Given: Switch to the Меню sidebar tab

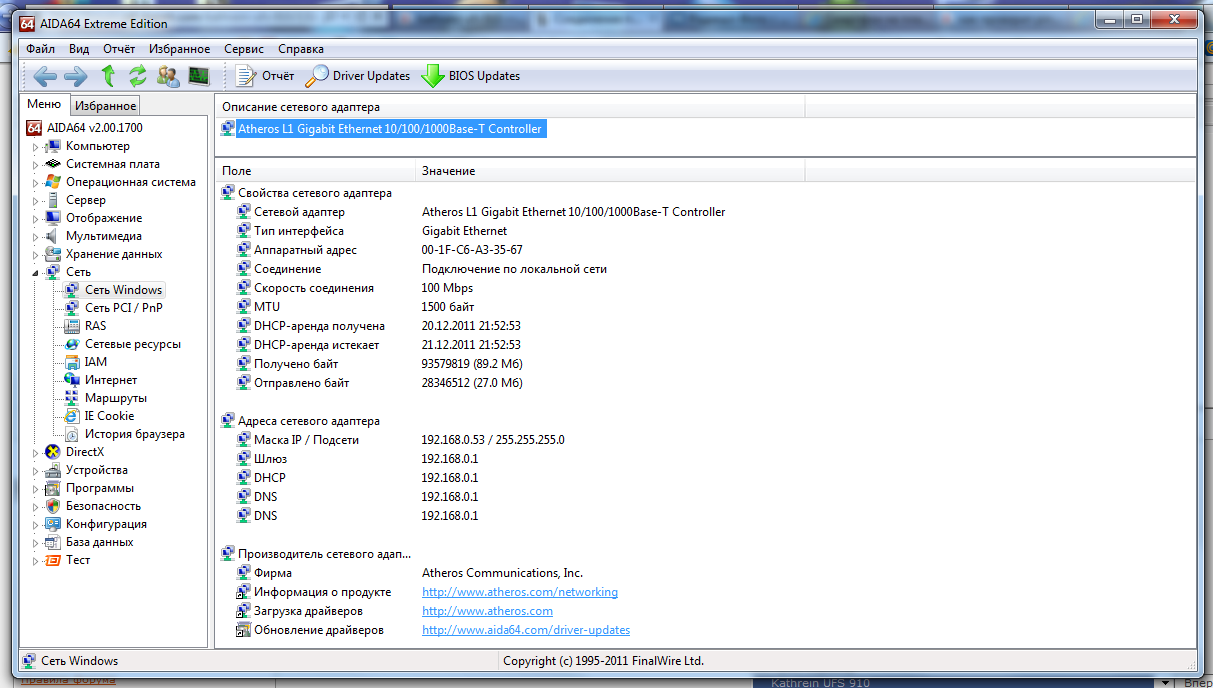Looking at the screenshot, I should tap(44, 105).
